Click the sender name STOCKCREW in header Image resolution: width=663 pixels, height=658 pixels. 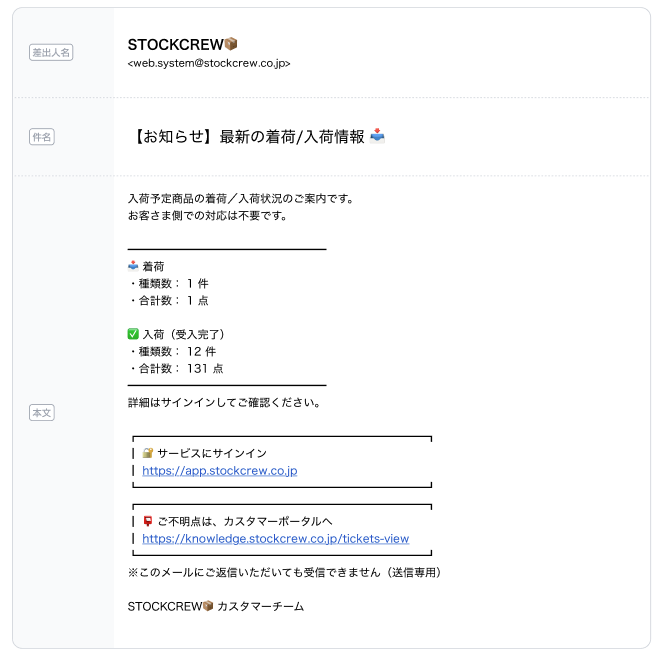175,44
